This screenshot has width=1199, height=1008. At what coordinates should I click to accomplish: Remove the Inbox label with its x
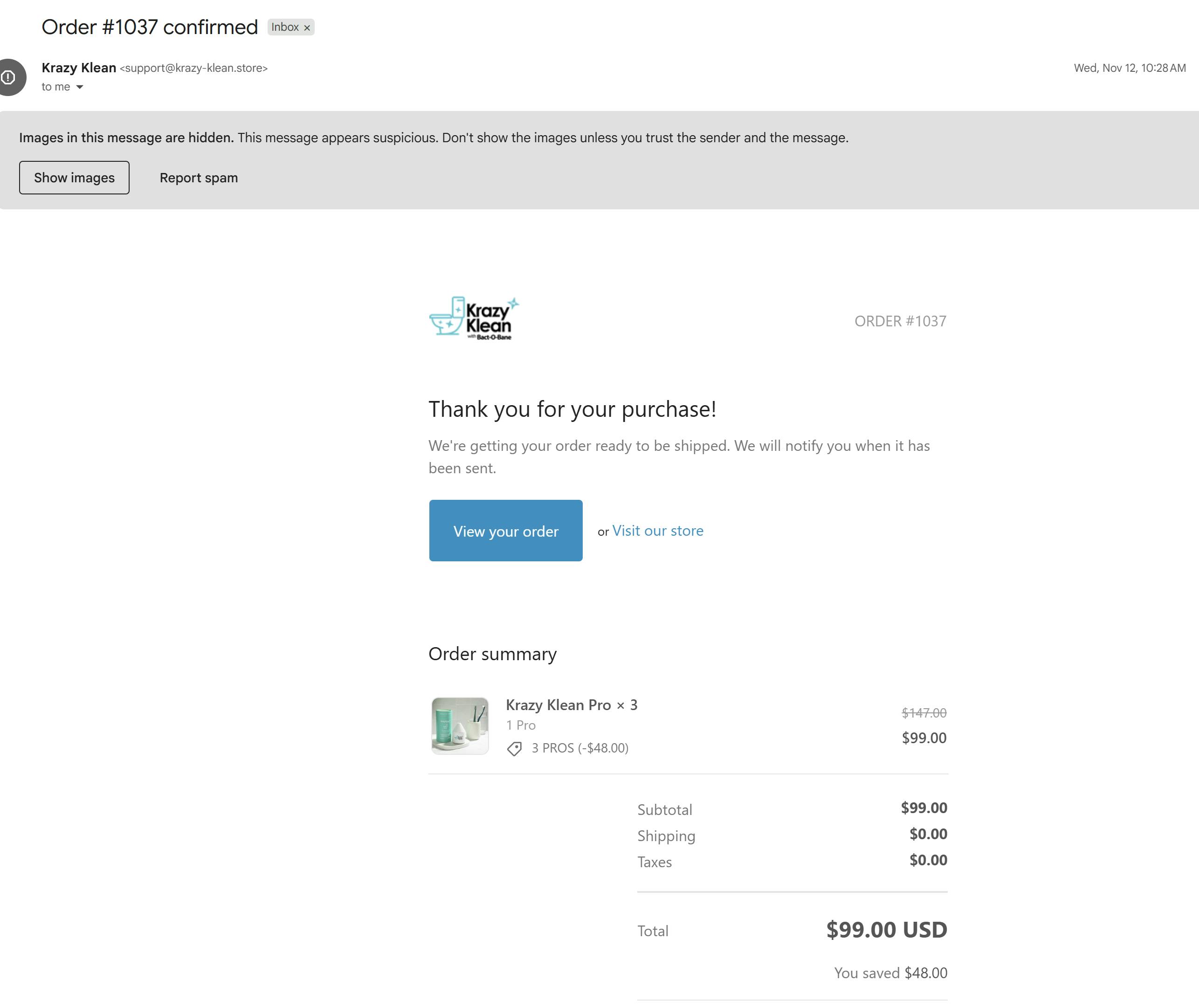307,28
